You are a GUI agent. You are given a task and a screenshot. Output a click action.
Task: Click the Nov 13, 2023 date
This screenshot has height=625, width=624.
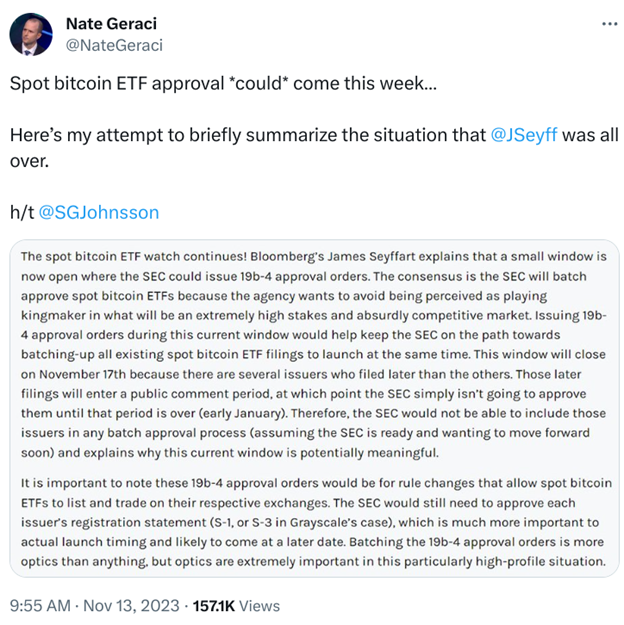(134, 606)
